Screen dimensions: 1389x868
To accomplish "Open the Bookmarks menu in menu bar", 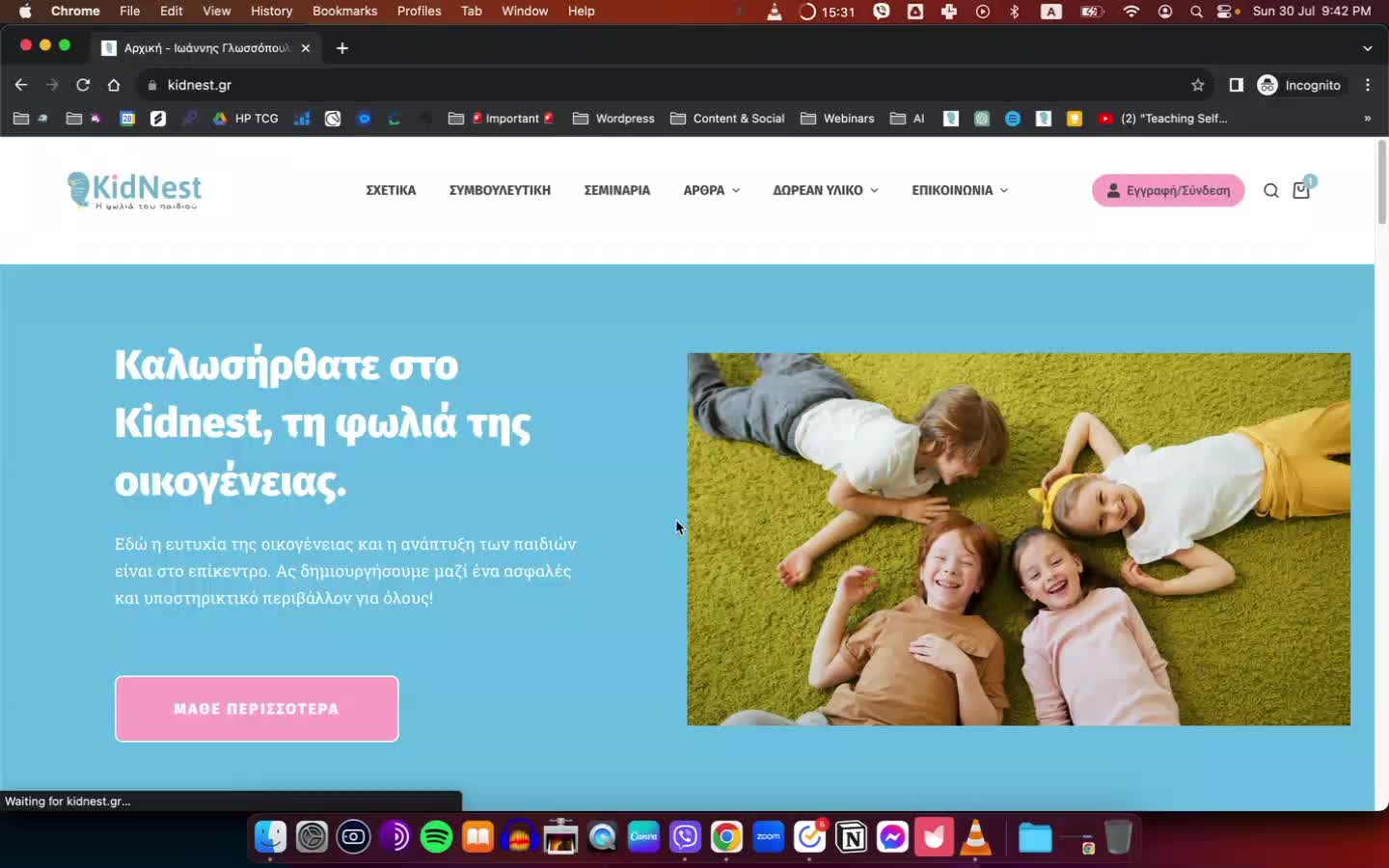I will tap(344, 11).
